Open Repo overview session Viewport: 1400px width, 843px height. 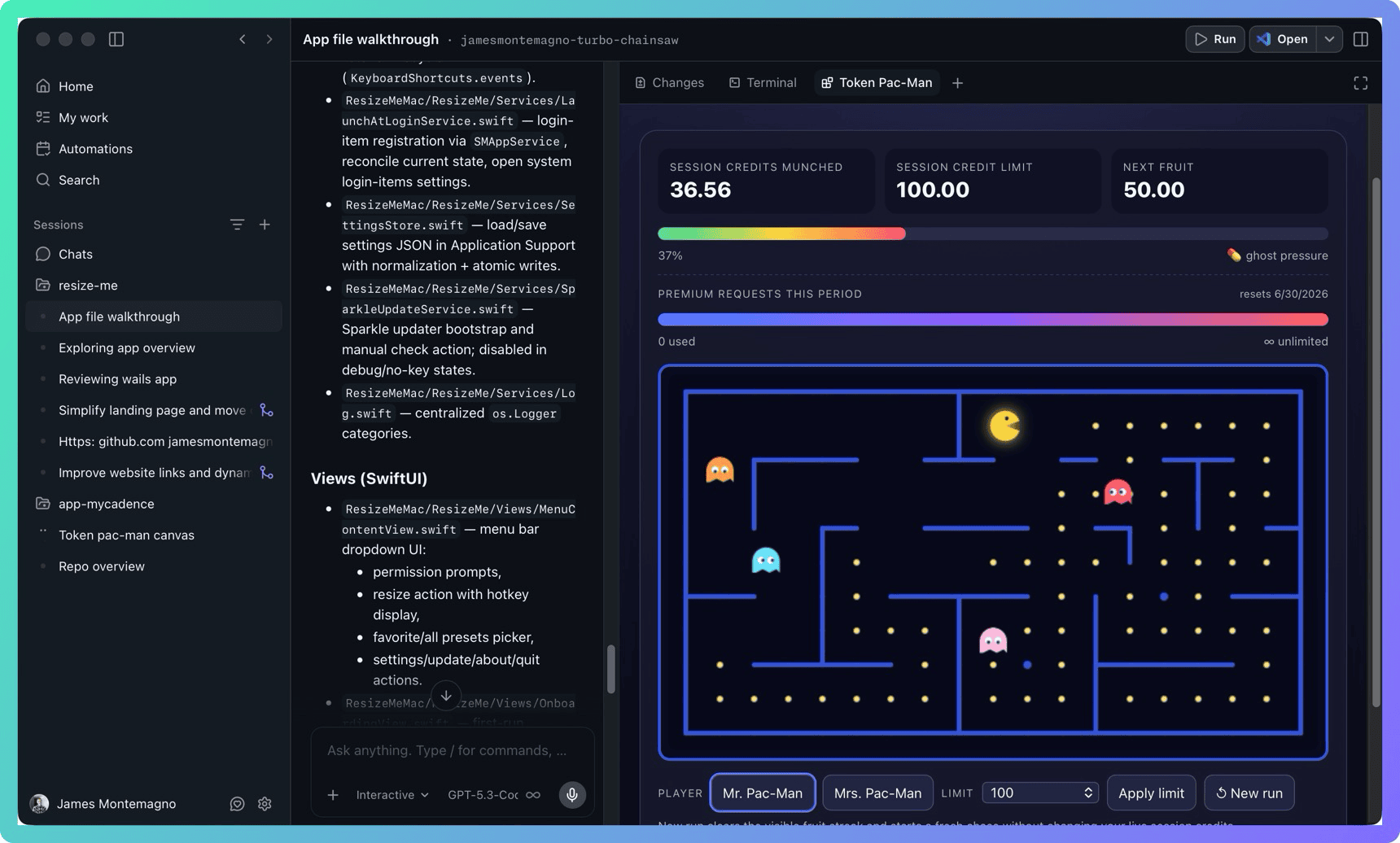pos(102,566)
